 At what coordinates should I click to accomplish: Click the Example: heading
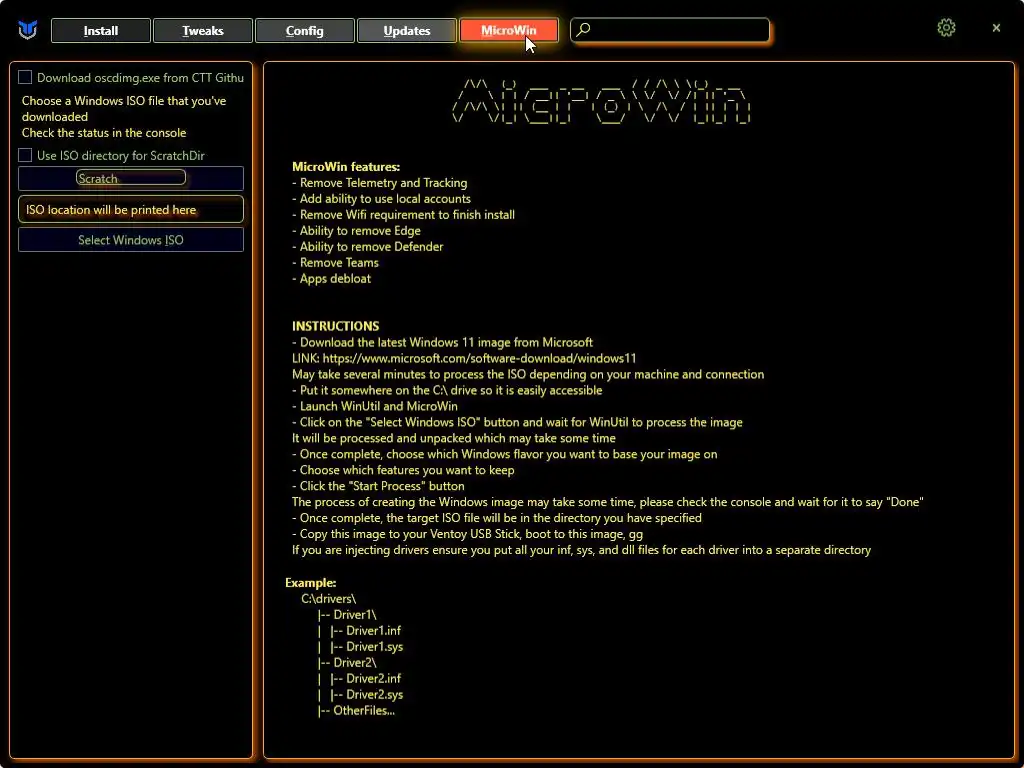click(310, 583)
